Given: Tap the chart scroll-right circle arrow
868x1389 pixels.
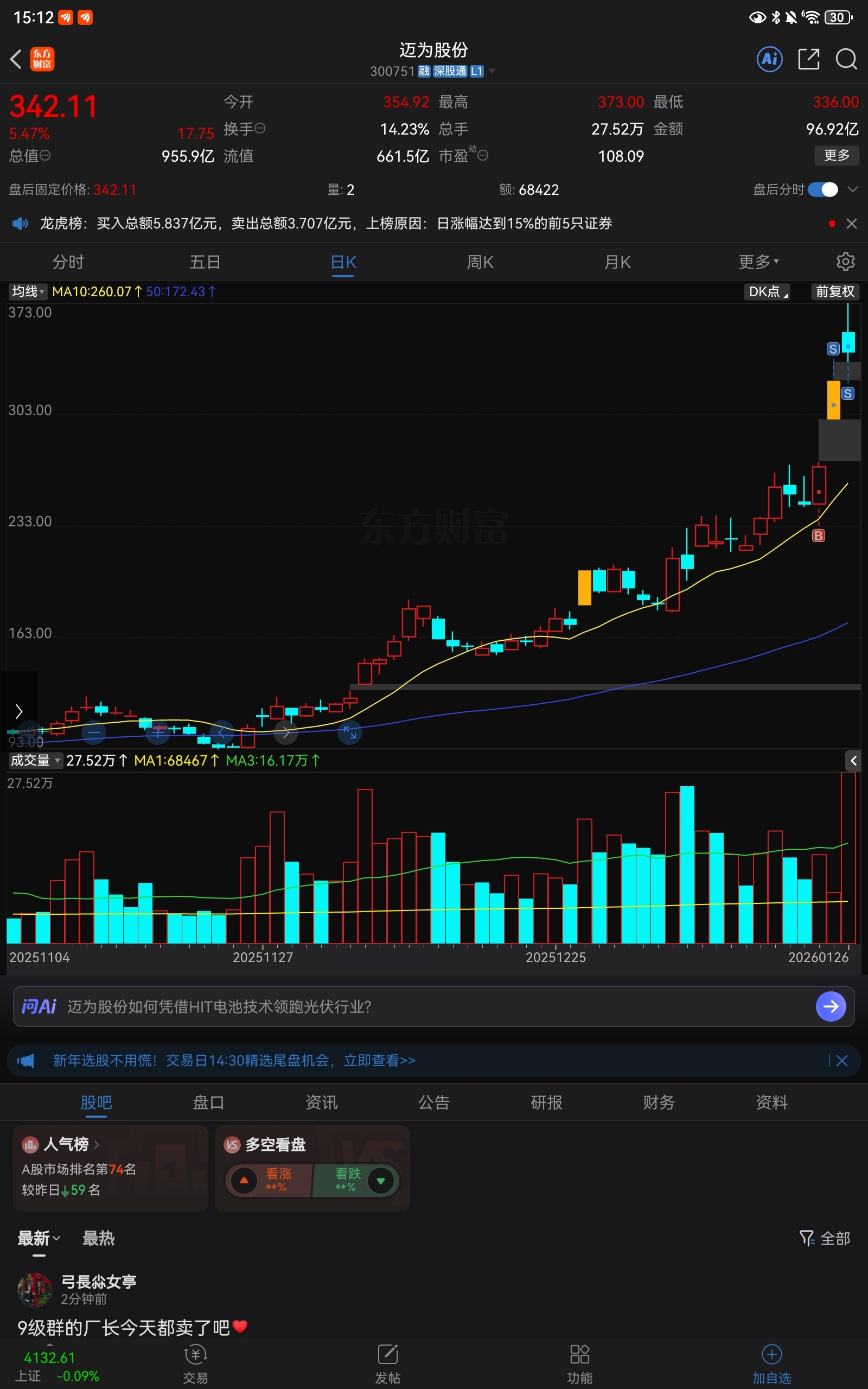Looking at the screenshot, I should (286, 732).
